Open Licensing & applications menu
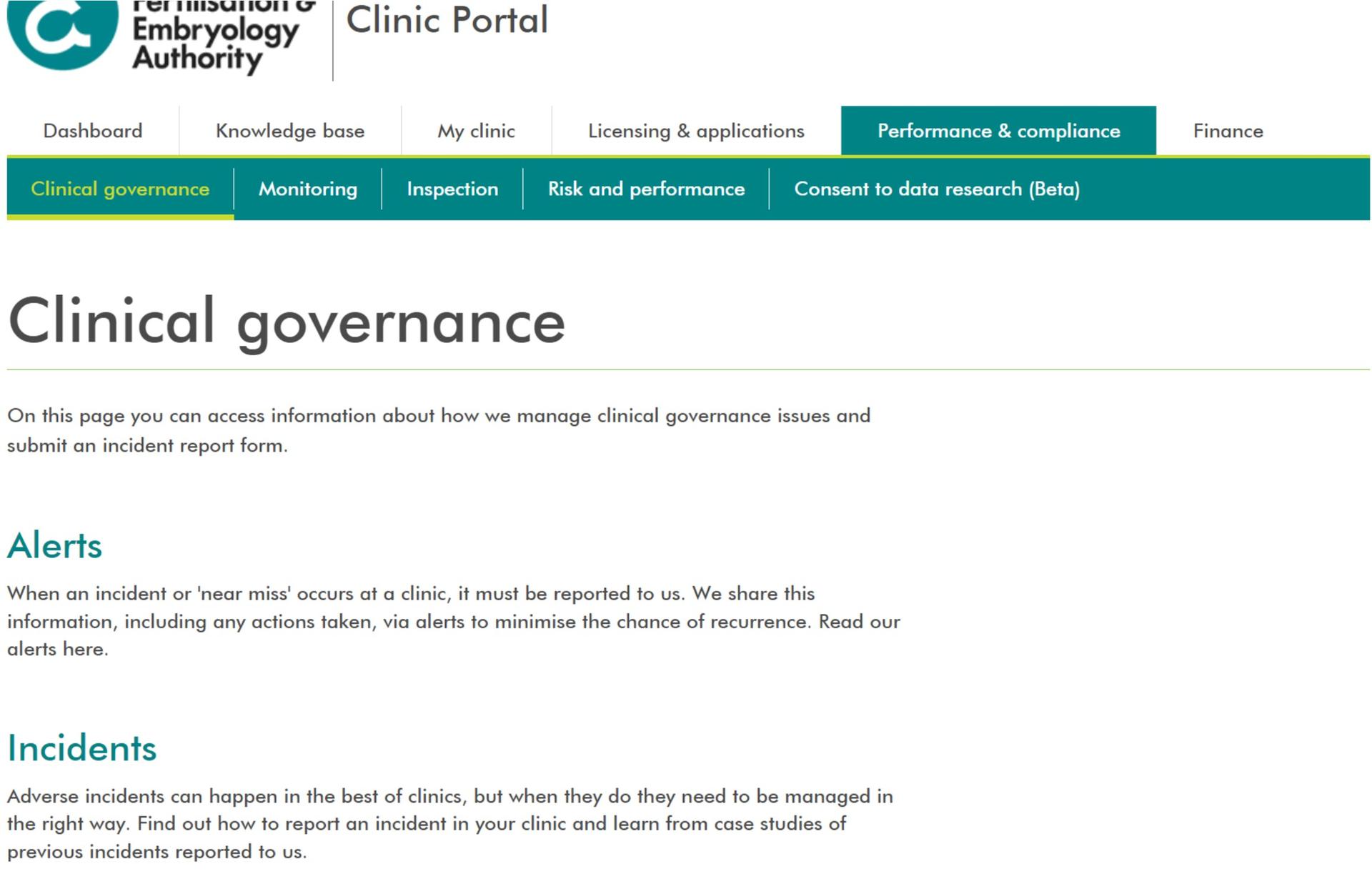The width and height of the screenshot is (1372, 894). point(696,131)
